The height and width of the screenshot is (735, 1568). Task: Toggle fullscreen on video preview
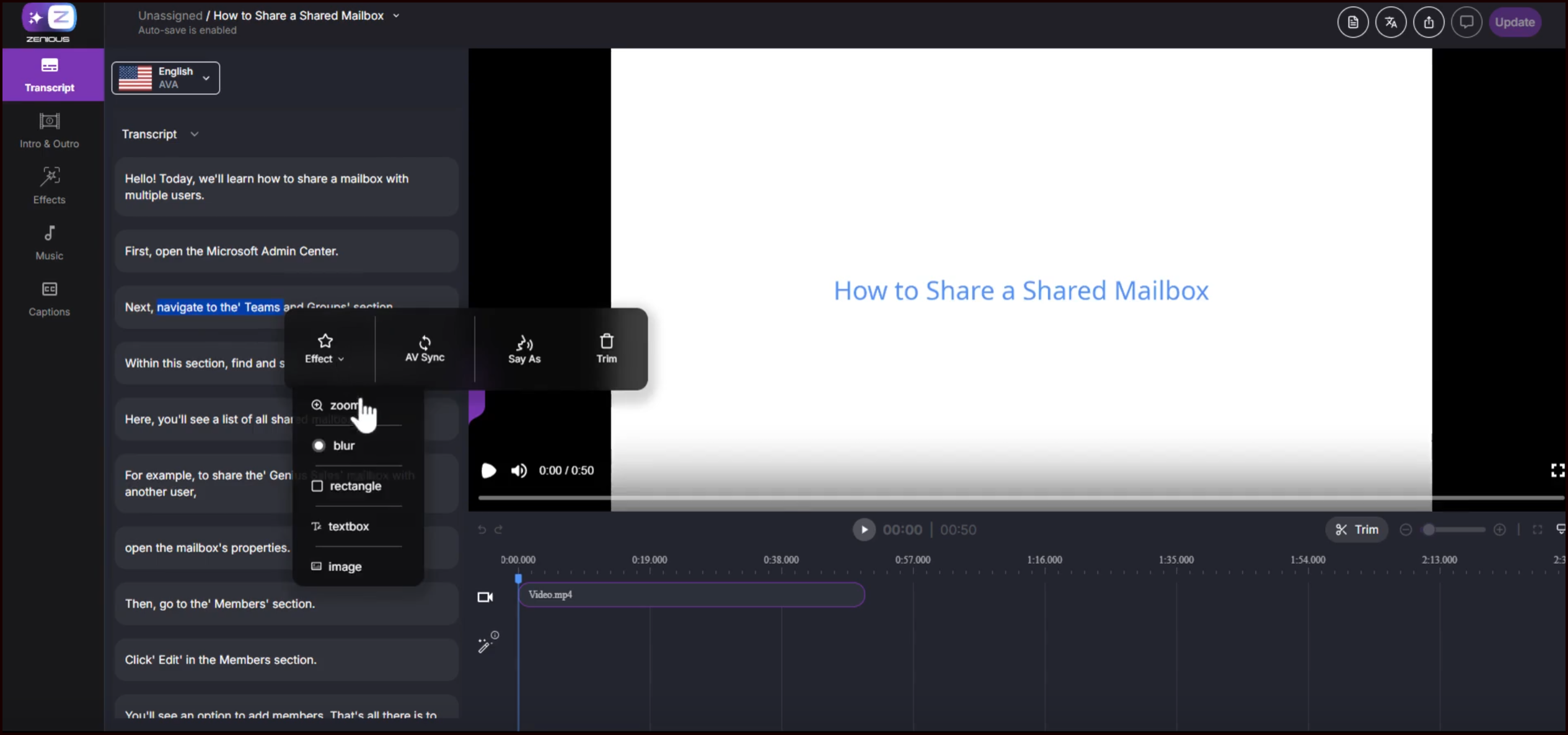[x=1557, y=470]
